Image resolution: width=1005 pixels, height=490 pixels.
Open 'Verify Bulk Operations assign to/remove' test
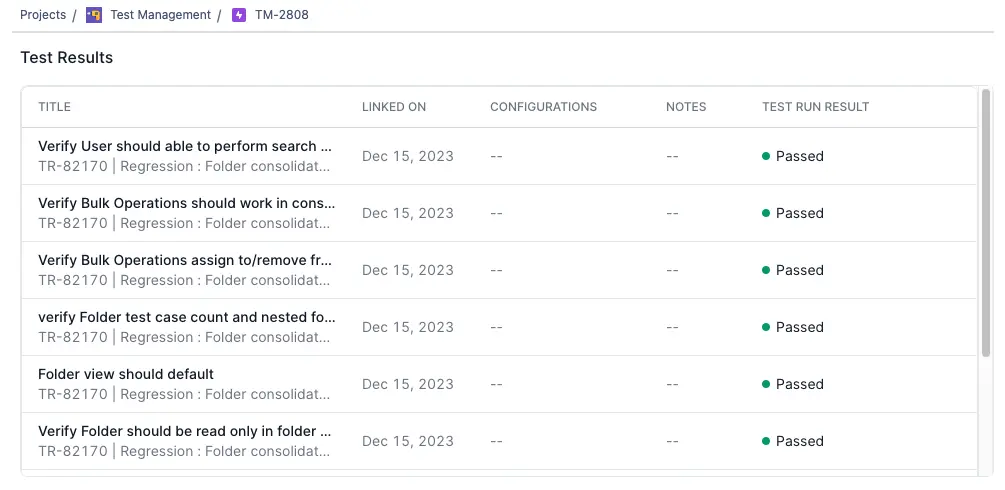pos(184,260)
